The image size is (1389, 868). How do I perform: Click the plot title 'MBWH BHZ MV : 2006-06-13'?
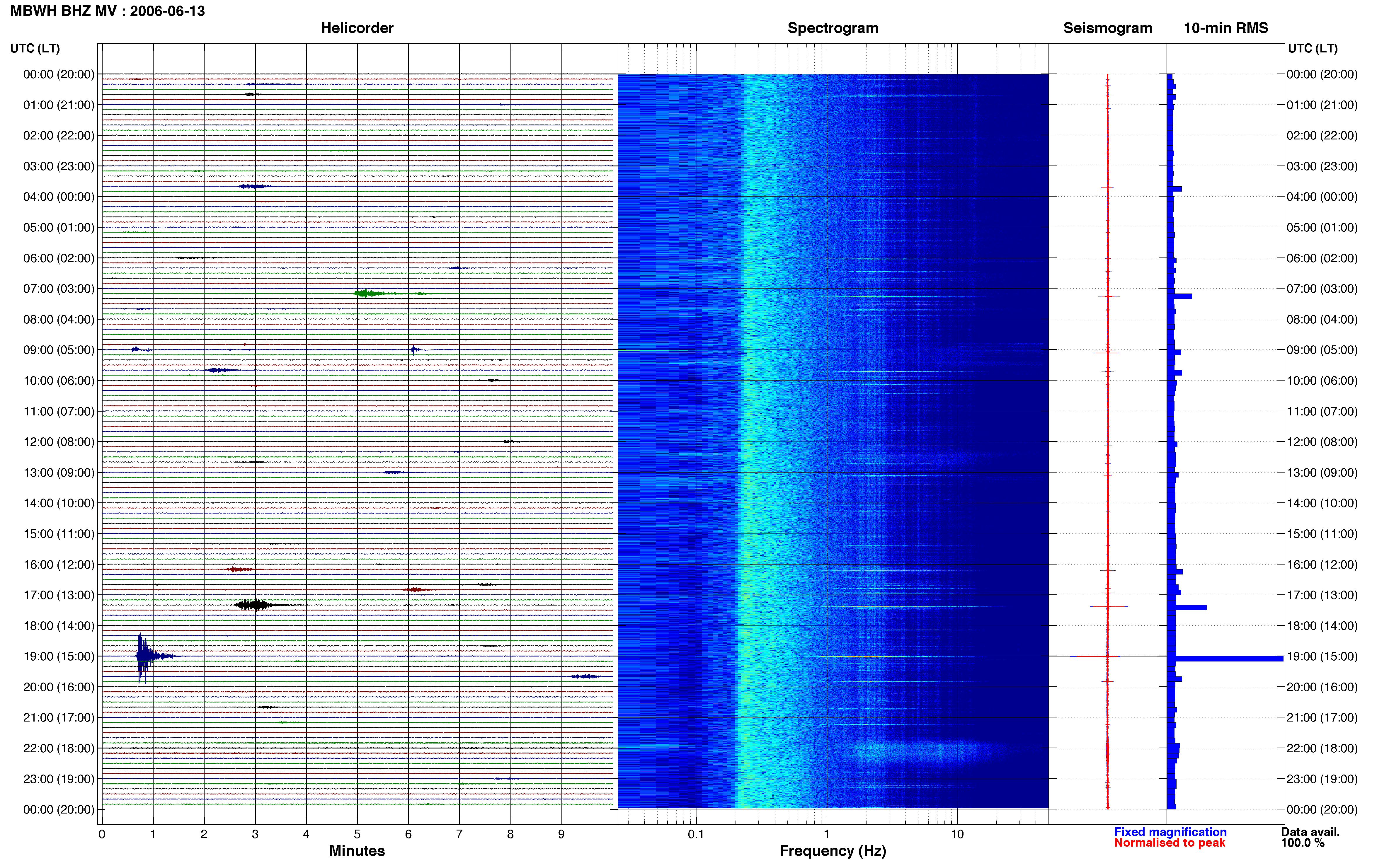[x=107, y=11]
